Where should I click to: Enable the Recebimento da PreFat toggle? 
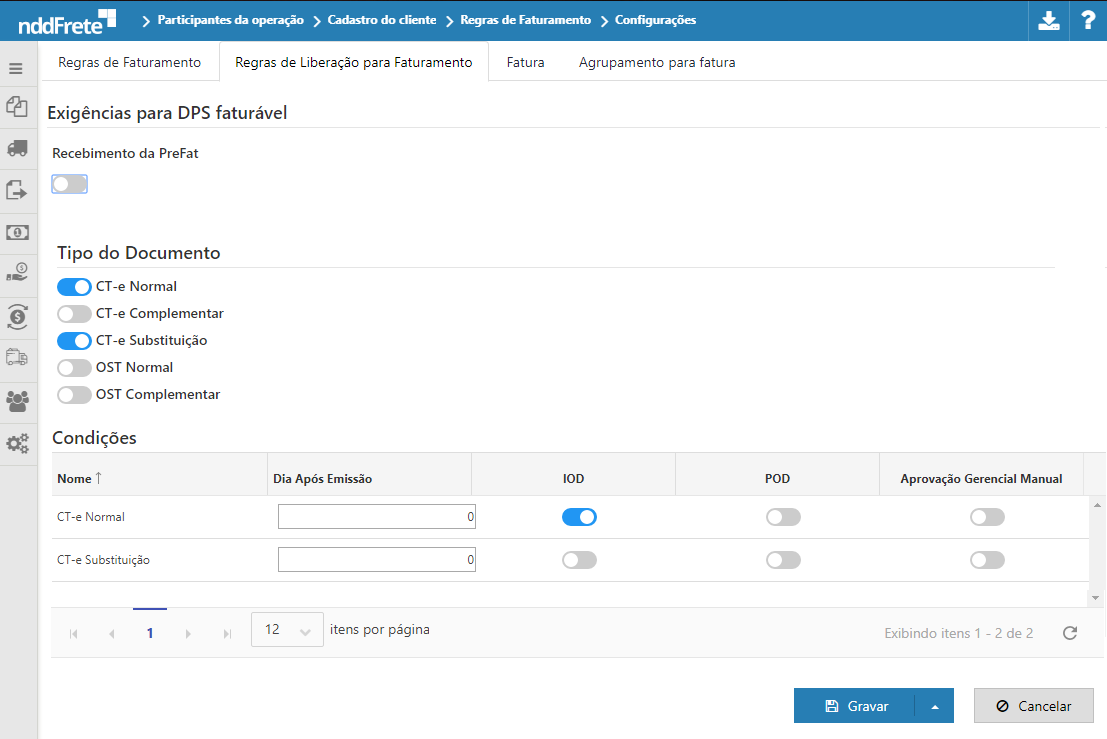pyautogui.click(x=70, y=184)
